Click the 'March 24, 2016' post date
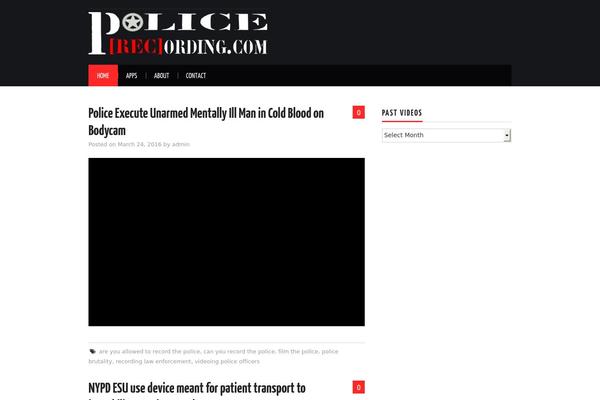The image size is (600, 400). [139, 144]
